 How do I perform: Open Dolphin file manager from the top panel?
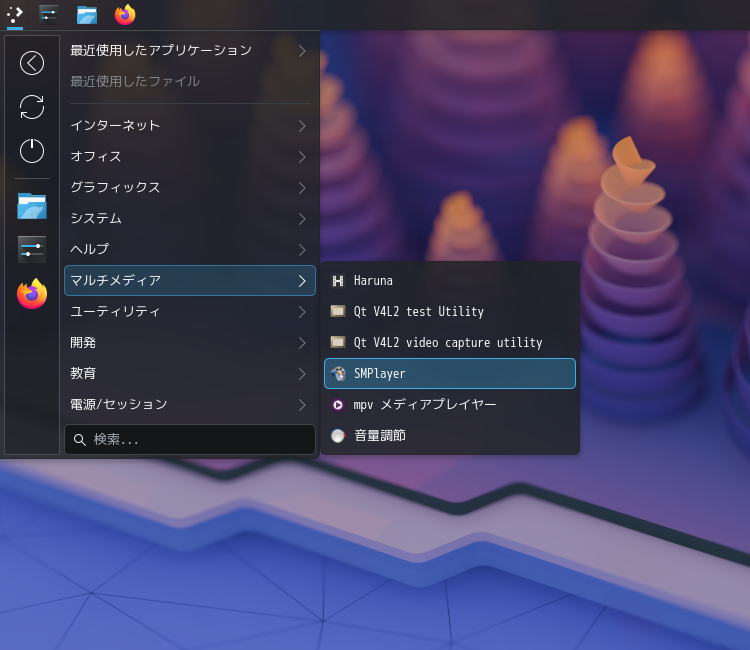(87, 15)
